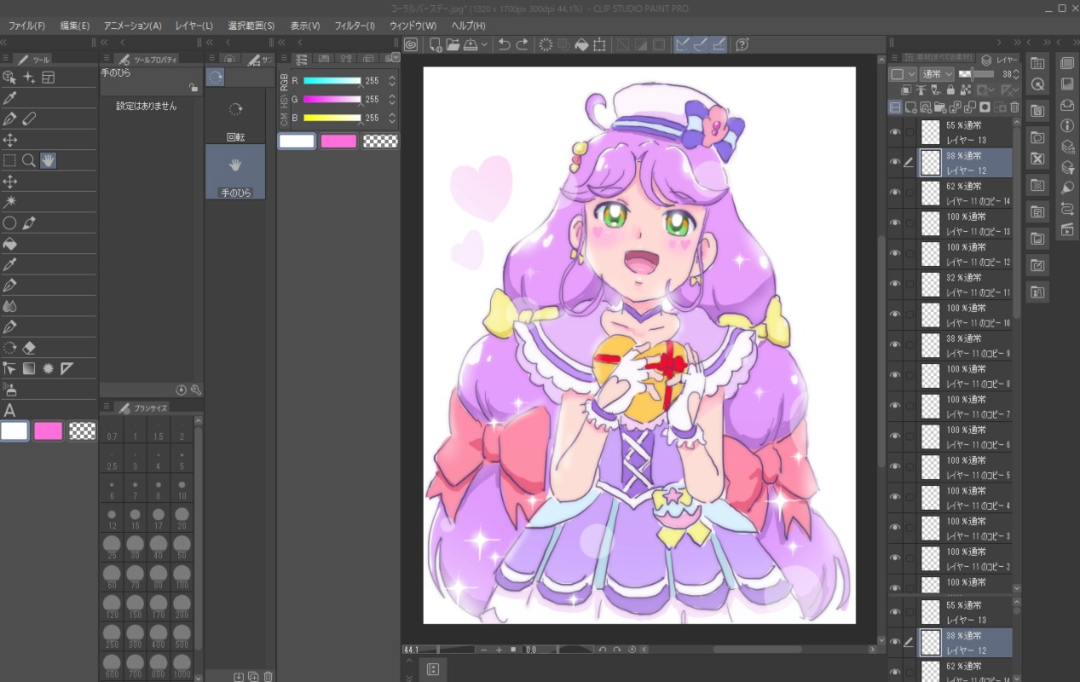
Task: Toggle visibility of レイヤー 11 のコピー 14
Action: point(895,193)
